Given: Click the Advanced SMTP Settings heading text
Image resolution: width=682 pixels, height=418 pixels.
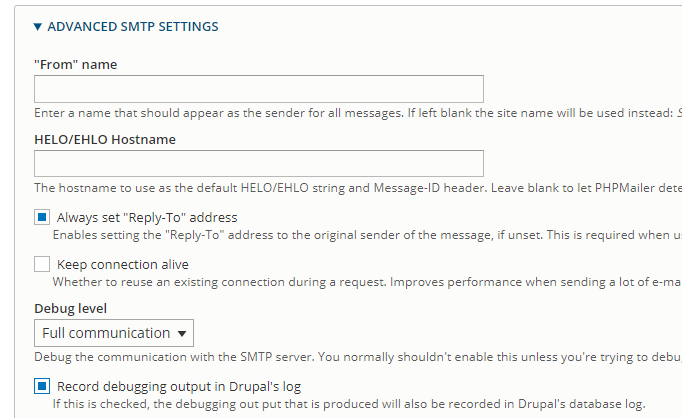Looking at the screenshot, I should (x=133, y=27).
